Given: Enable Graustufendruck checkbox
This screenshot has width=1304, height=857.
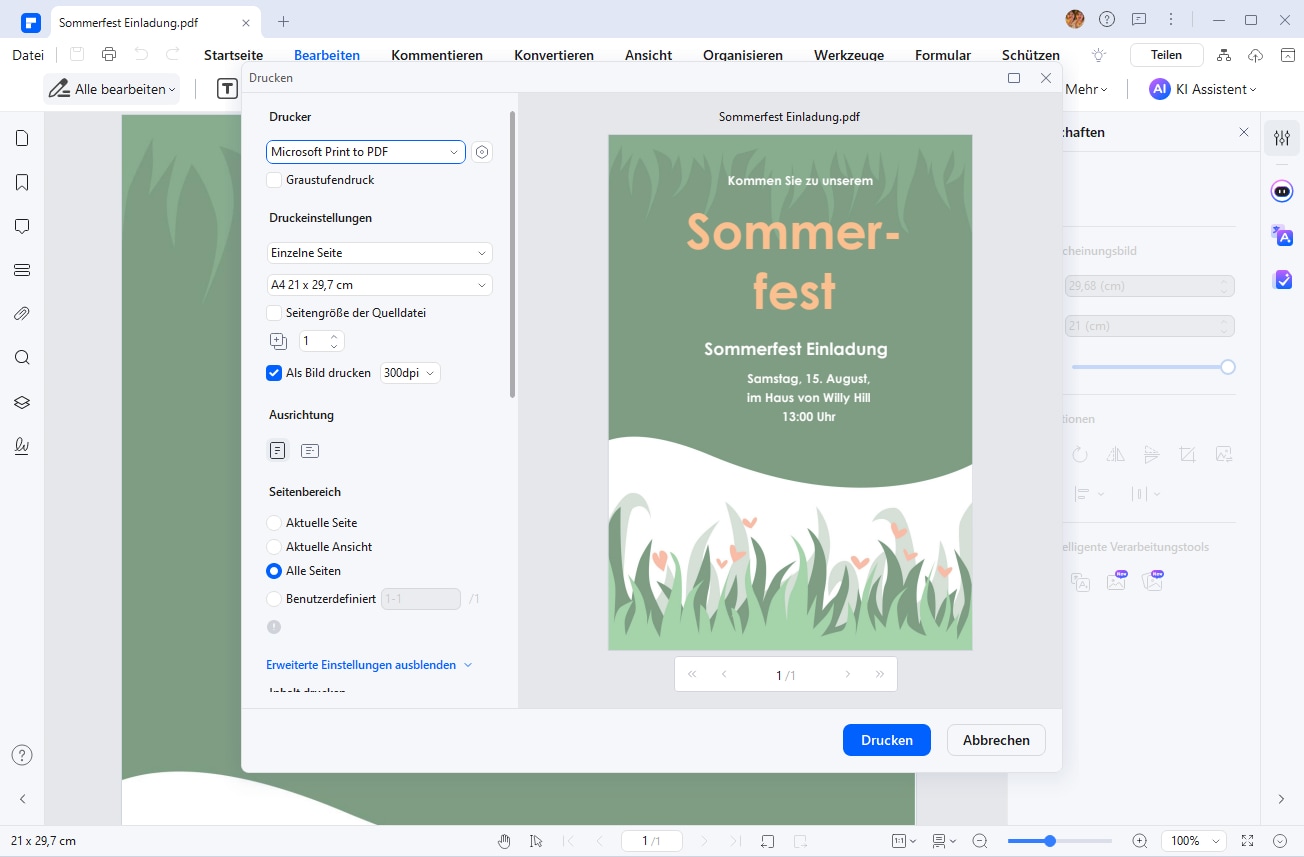Looking at the screenshot, I should pos(274,180).
